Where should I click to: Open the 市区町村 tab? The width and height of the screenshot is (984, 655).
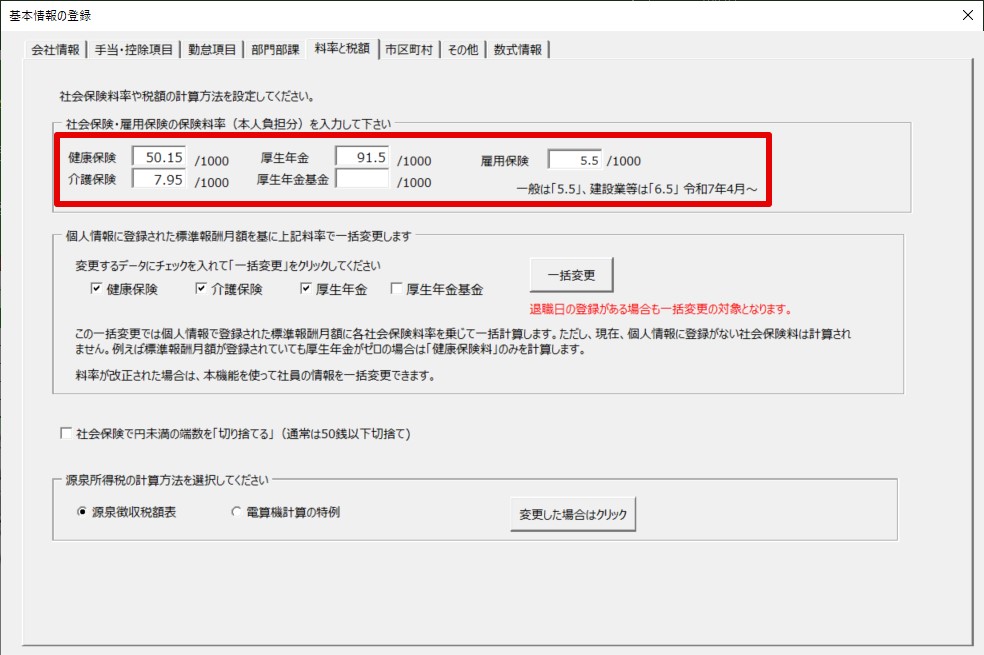(409, 49)
